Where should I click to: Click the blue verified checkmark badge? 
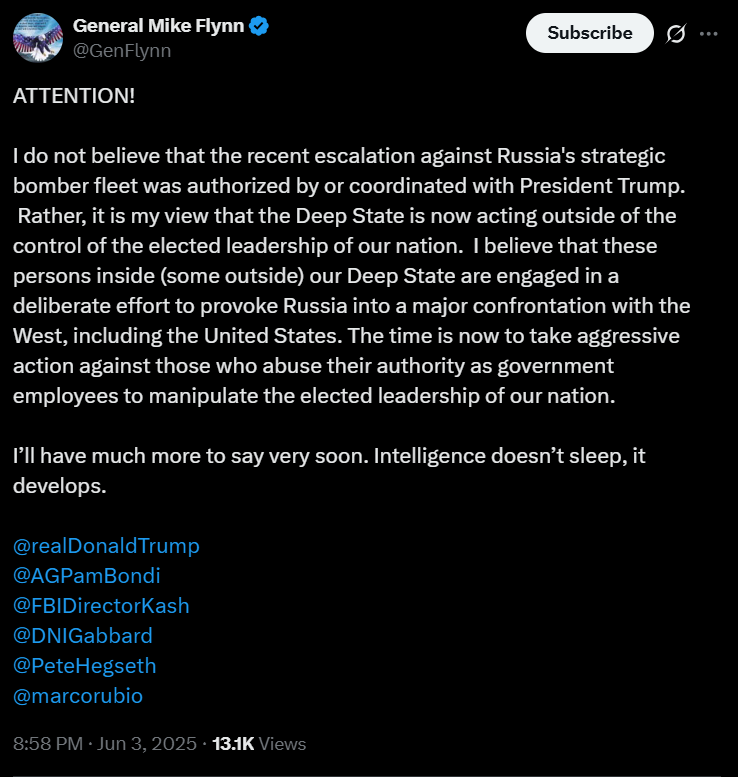[x=259, y=27]
